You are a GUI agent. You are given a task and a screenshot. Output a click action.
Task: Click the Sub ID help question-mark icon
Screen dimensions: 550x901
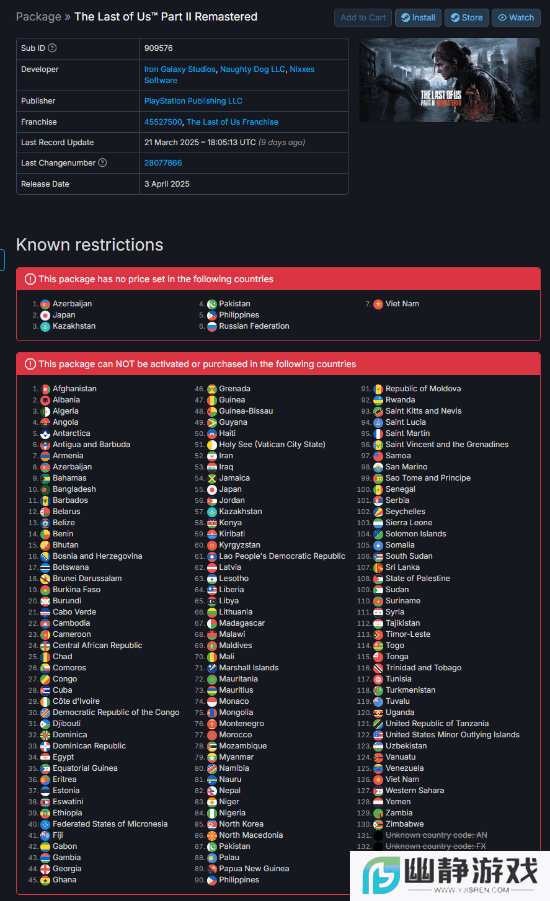pyautogui.click(x=52, y=48)
